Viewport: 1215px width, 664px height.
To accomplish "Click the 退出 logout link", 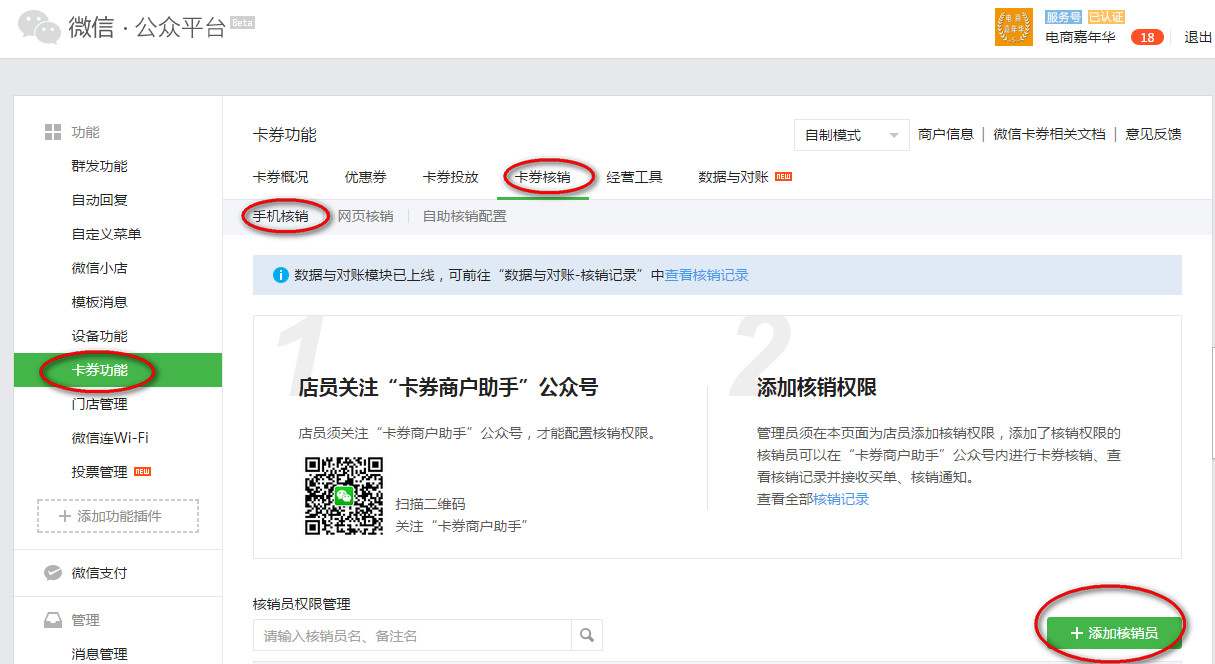I will [1198, 37].
